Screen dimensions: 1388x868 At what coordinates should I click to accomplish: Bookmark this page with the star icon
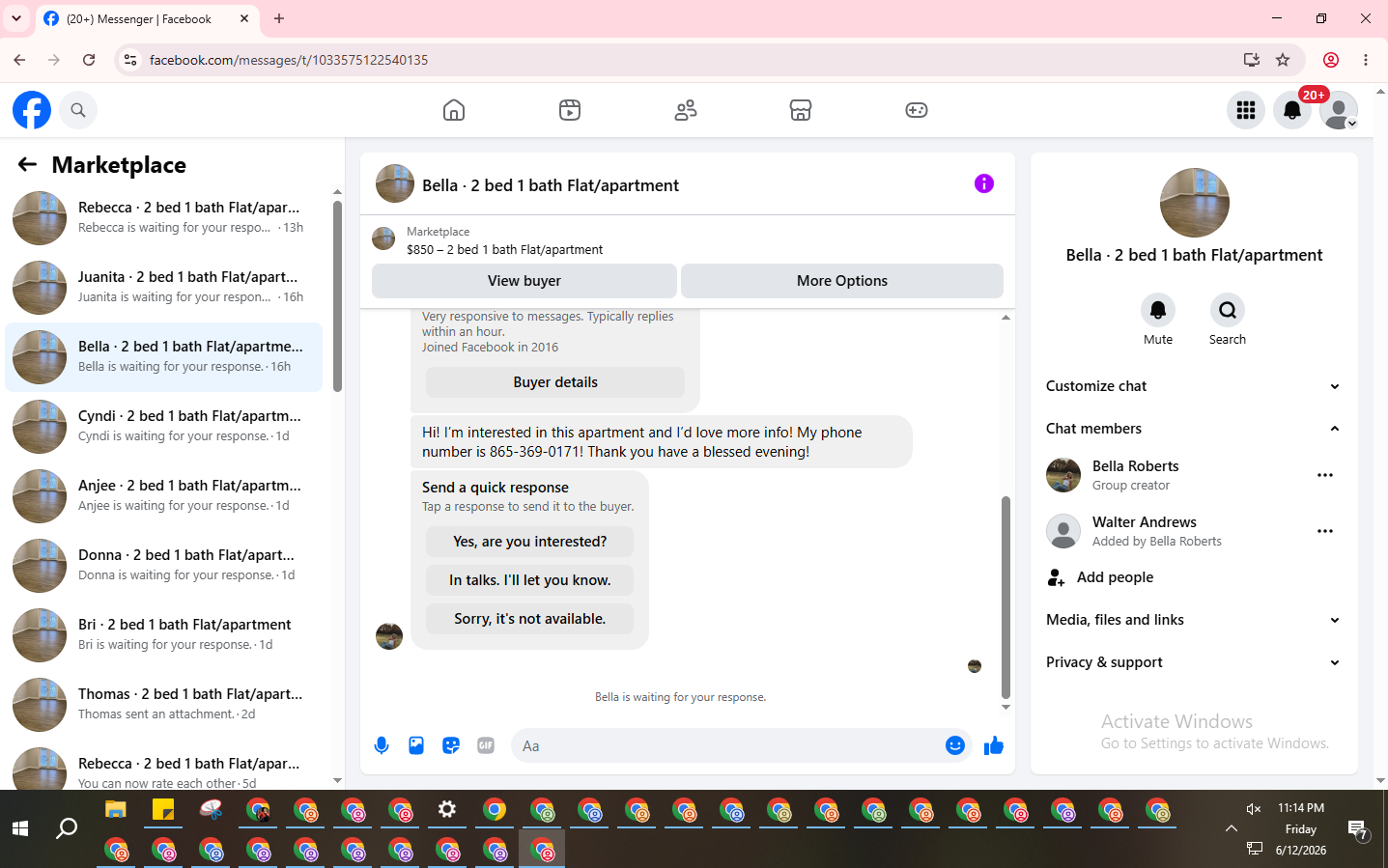(1283, 60)
